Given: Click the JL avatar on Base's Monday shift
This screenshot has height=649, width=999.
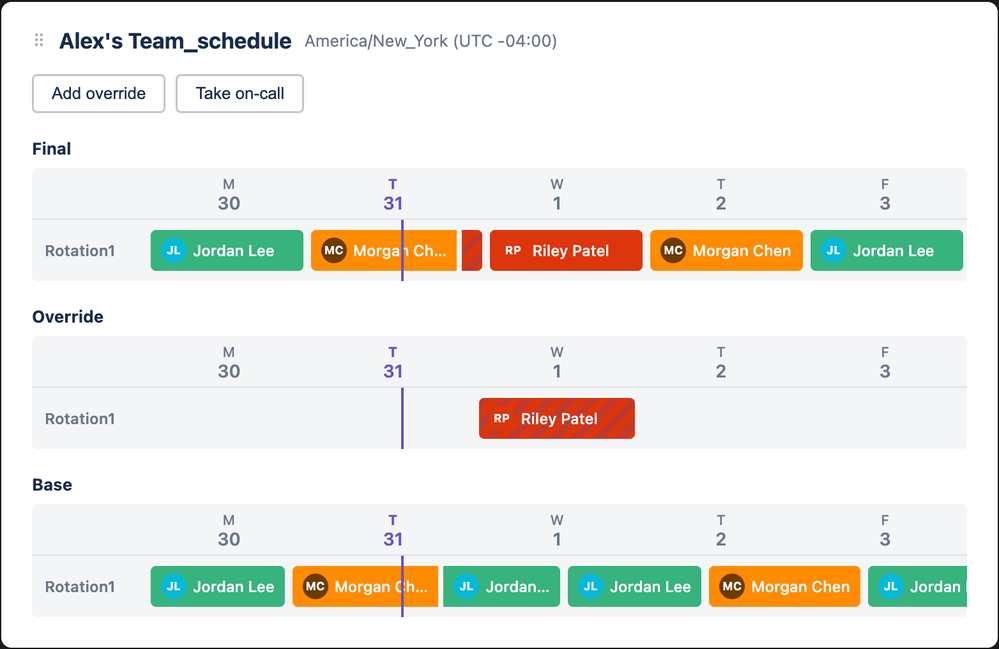Looking at the screenshot, I should coord(173,587).
